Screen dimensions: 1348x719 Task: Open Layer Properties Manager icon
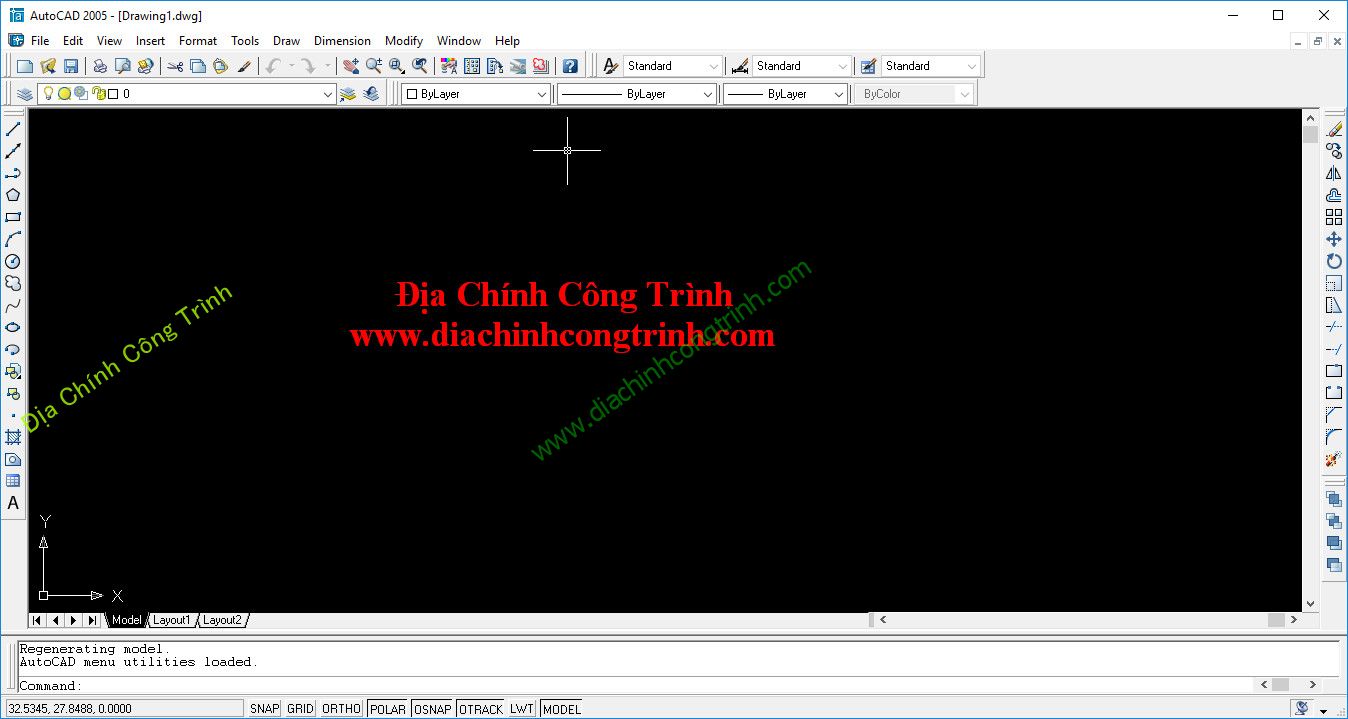[25, 94]
